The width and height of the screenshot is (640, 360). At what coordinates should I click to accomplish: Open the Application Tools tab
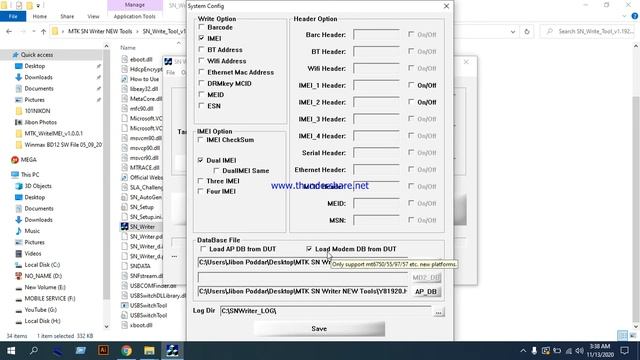point(134,16)
